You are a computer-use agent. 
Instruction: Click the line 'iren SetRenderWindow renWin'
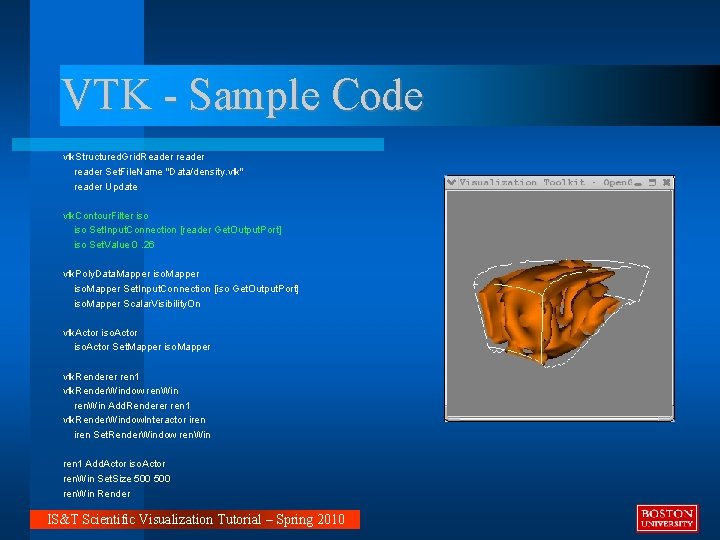click(142, 434)
